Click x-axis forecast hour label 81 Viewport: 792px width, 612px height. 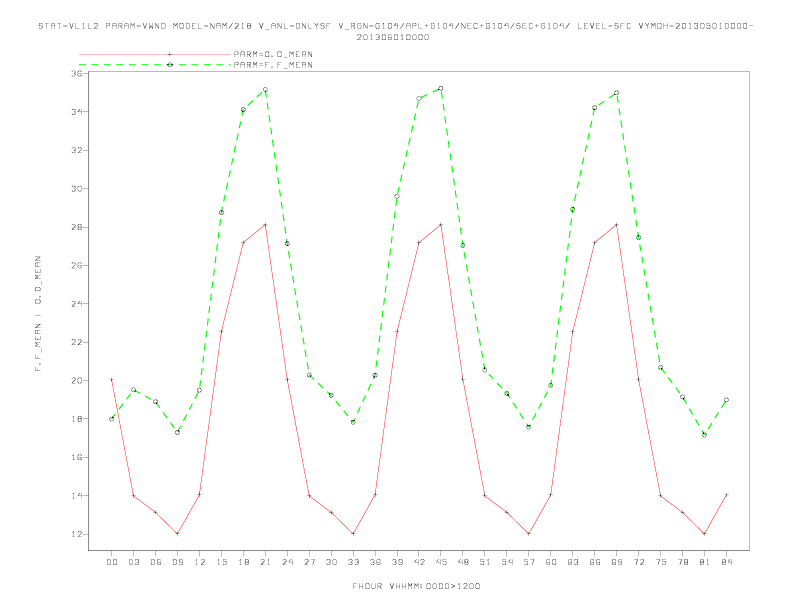pyautogui.click(x=705, y=562)
